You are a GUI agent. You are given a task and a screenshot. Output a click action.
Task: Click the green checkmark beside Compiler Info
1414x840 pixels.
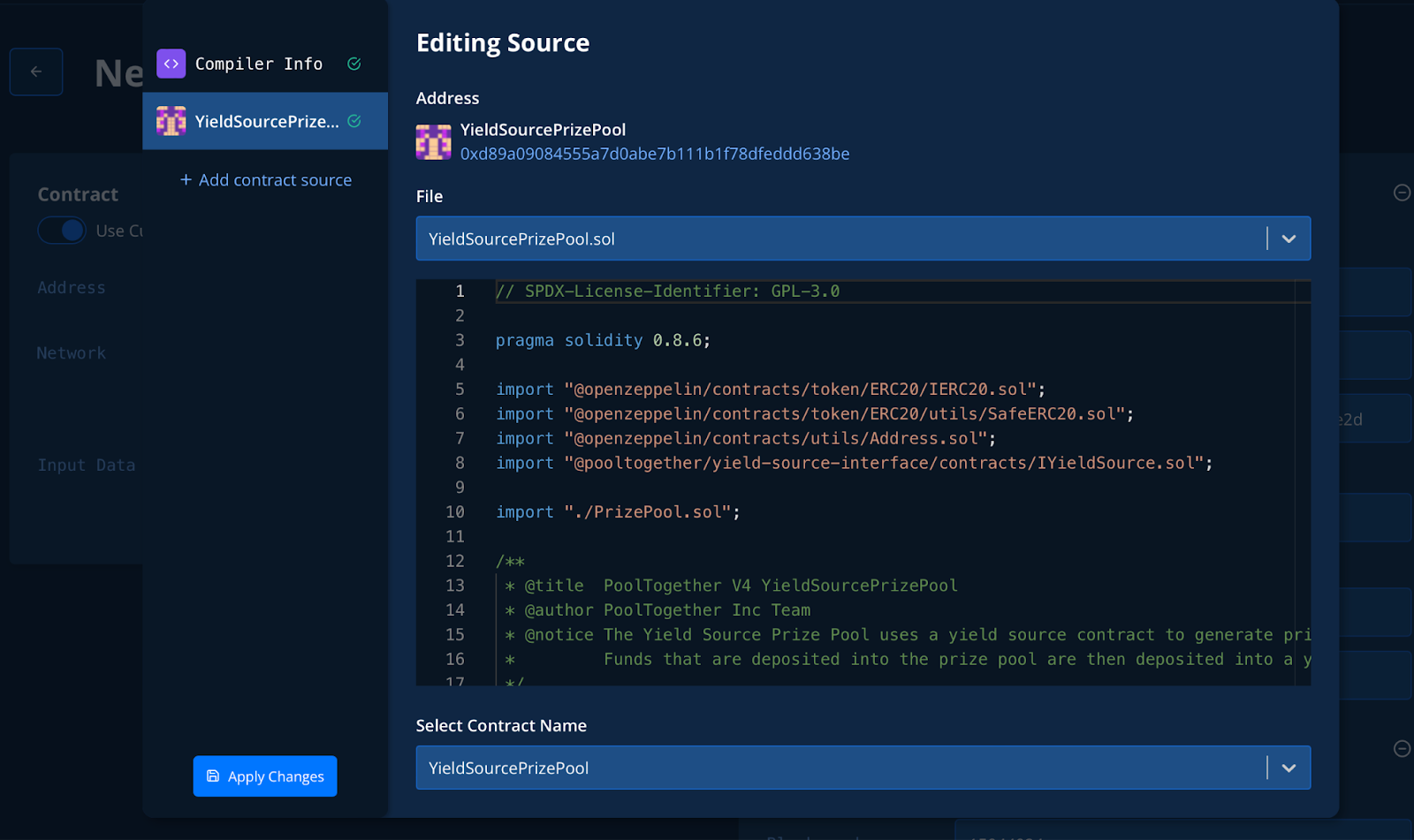pos(354,64)
